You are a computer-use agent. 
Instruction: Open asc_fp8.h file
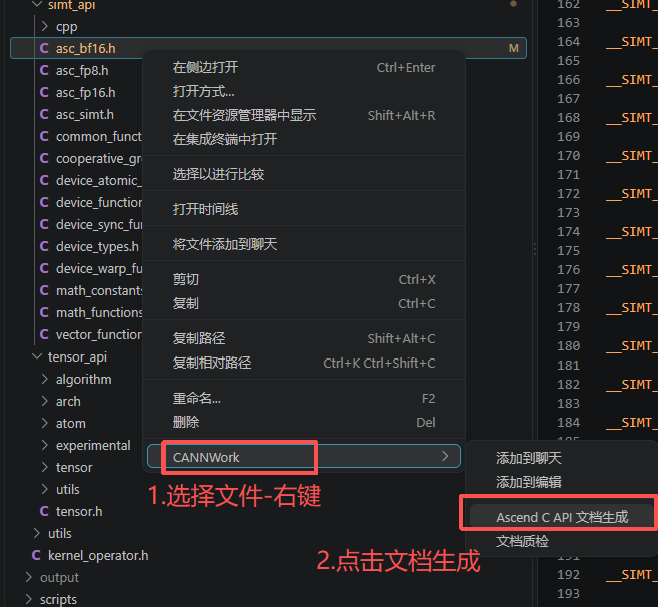(82, 71)
